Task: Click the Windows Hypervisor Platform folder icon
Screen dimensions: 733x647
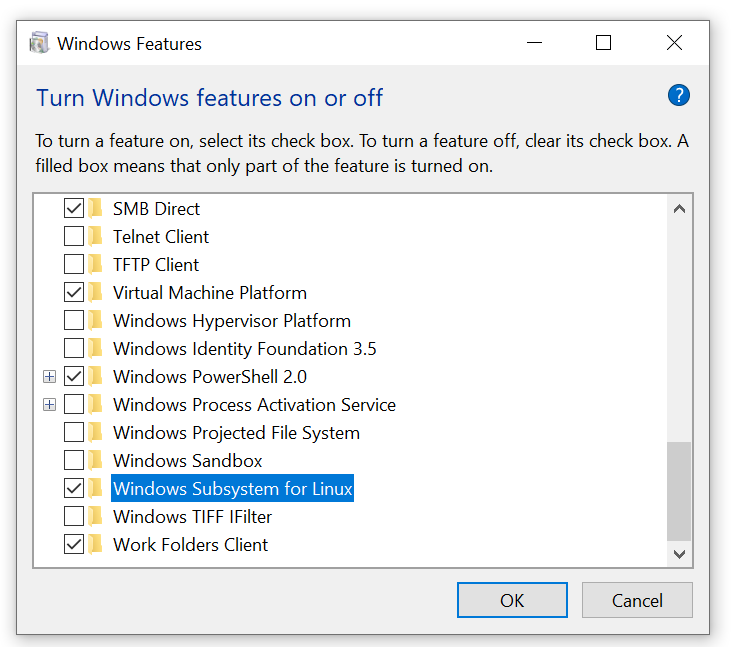Action: pos(95,320)
